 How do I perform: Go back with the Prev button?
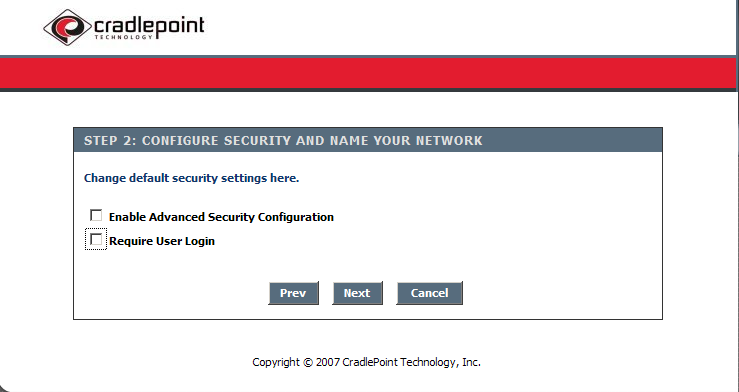click(x=293, y=293)
